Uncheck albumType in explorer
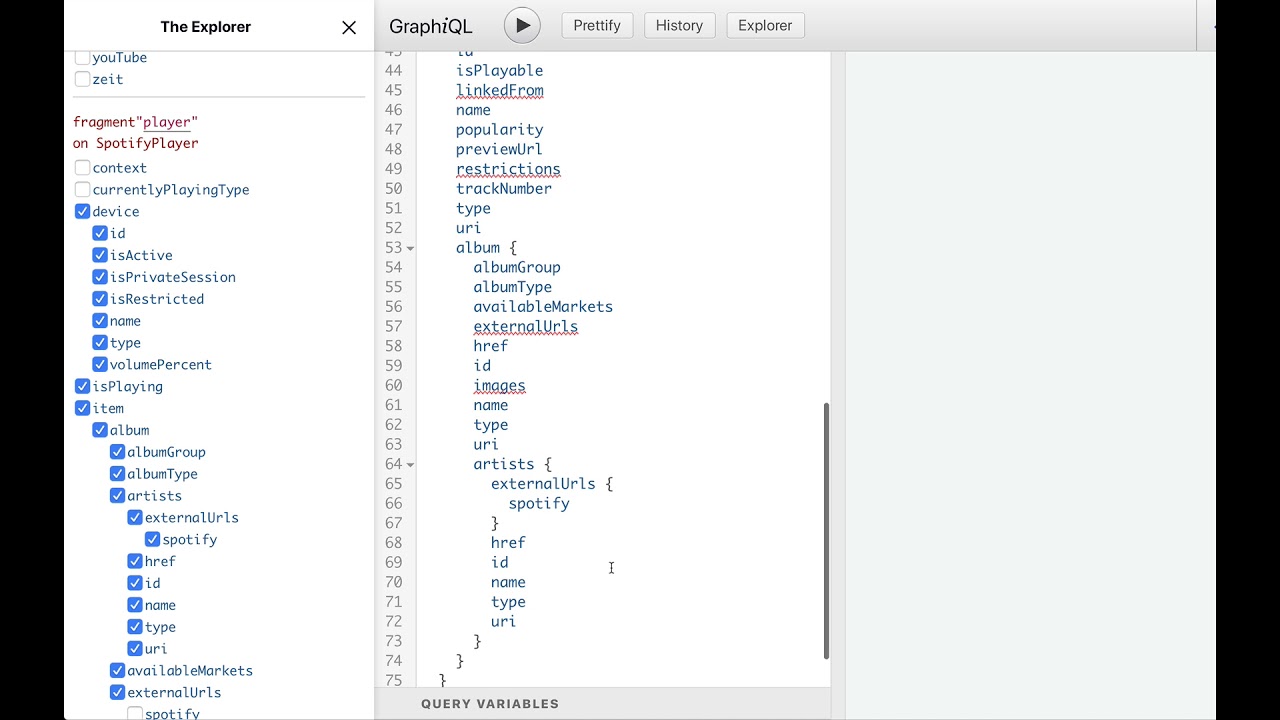This screenshot has width=1280, height=720. click(118, 474)
